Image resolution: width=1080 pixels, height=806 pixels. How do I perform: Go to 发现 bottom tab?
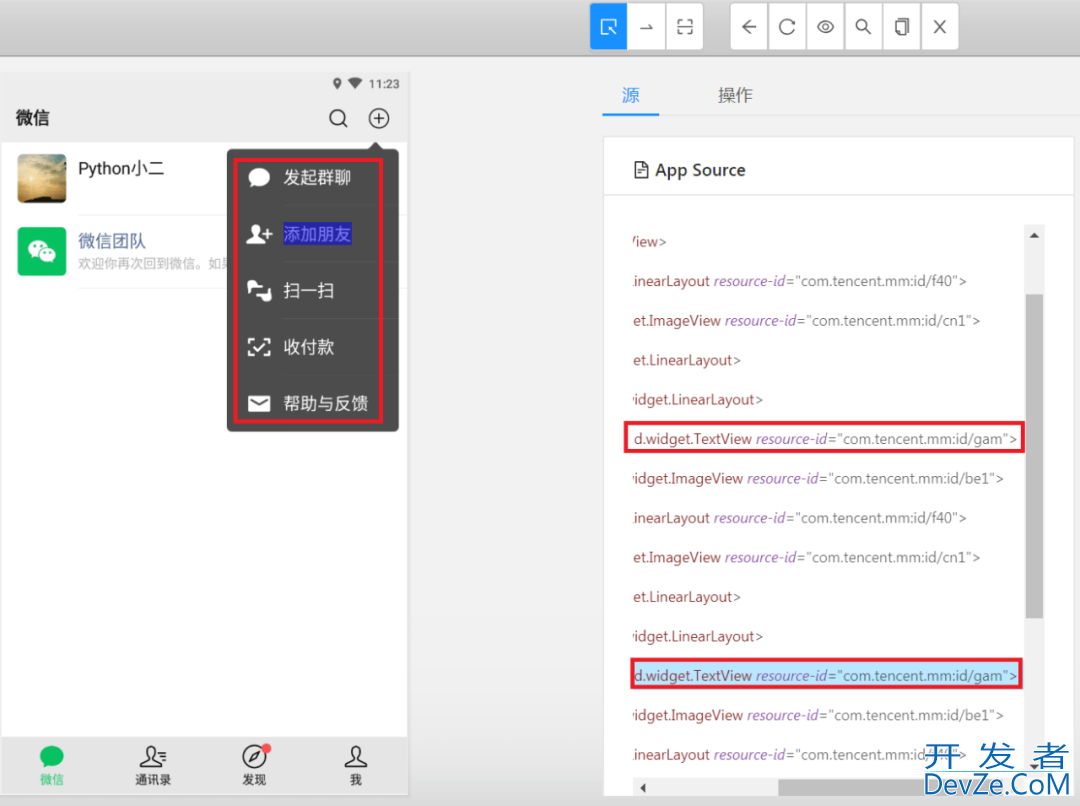[254, 765]
